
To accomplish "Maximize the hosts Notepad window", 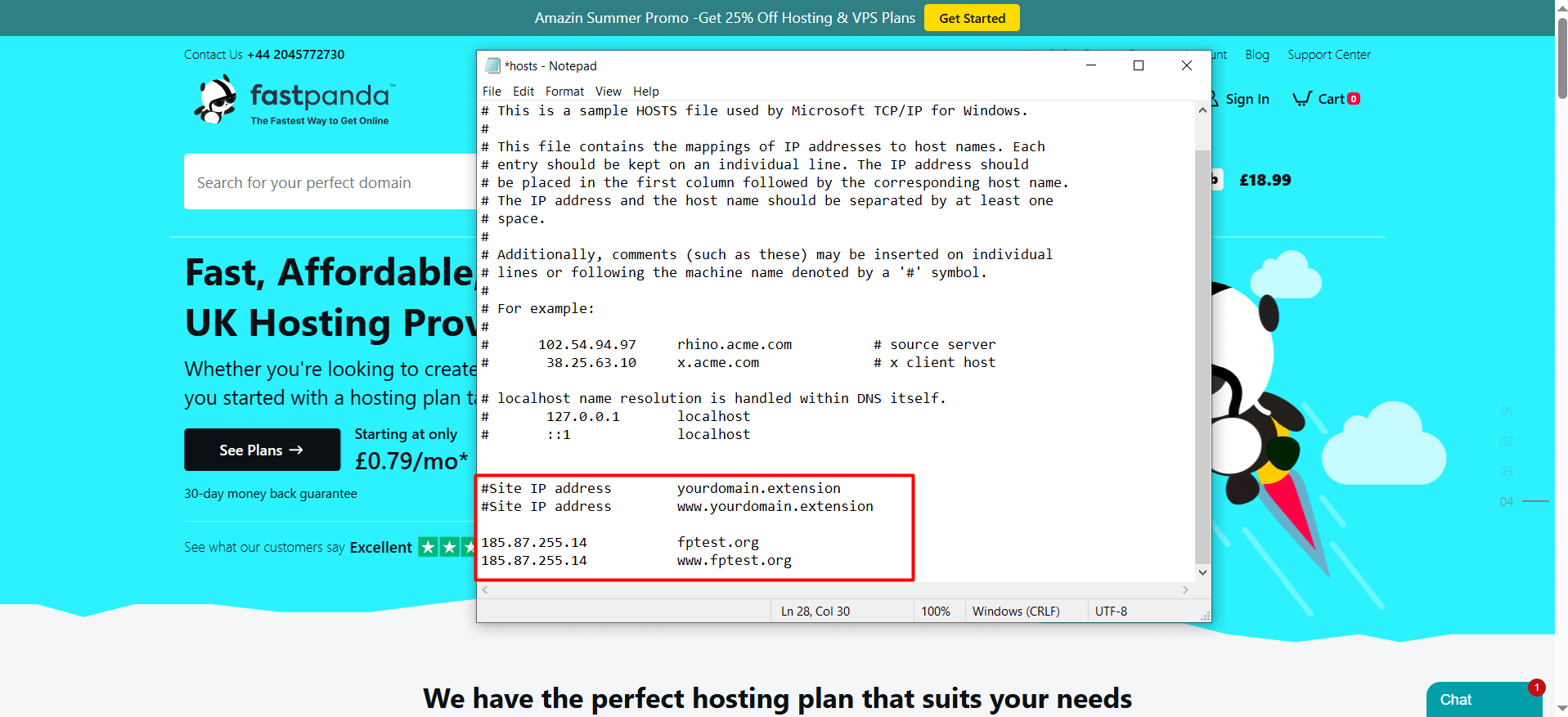I will coord(1138,65).
